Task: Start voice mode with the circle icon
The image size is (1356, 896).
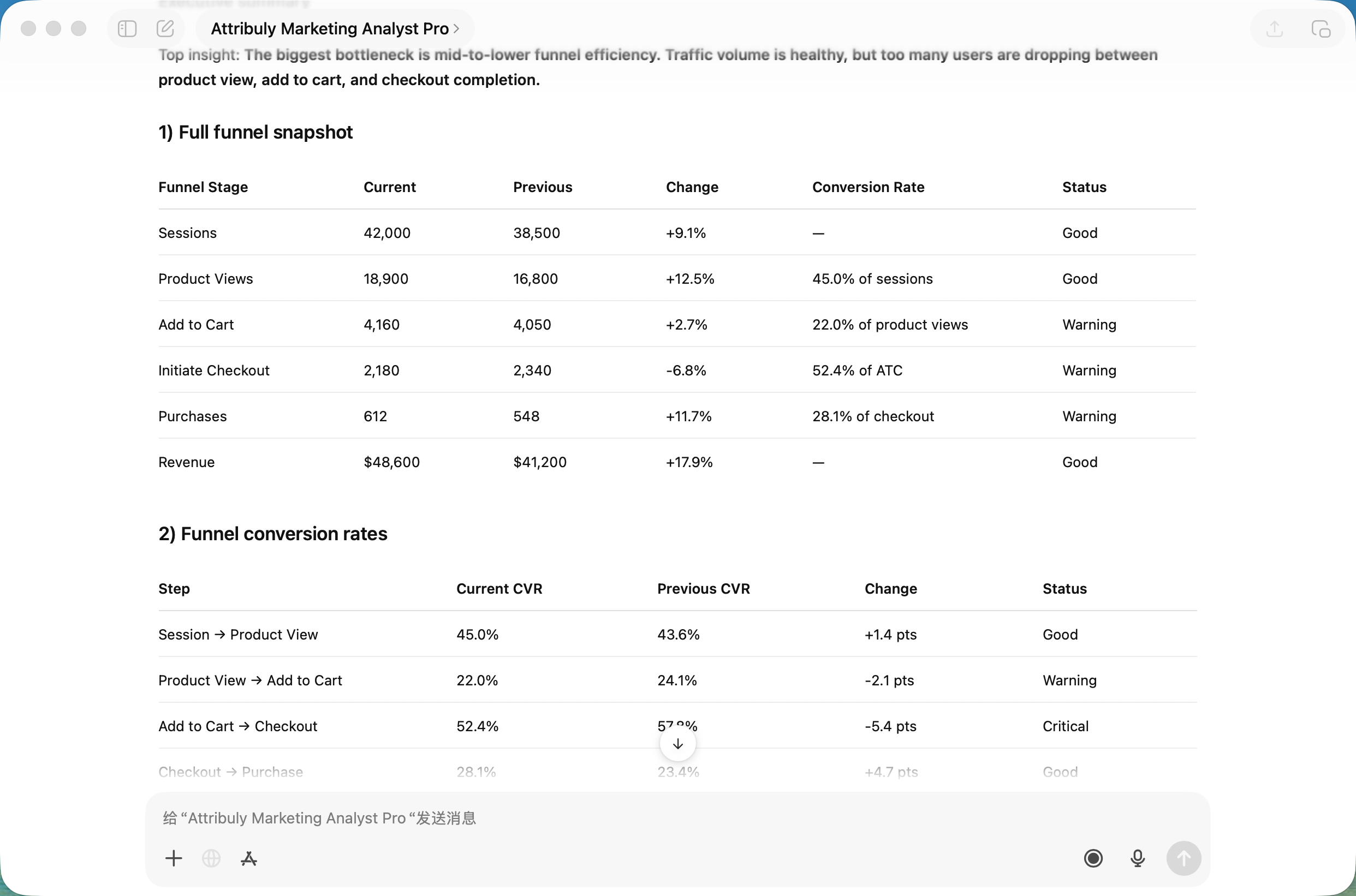Action: tap(1093, 858)
